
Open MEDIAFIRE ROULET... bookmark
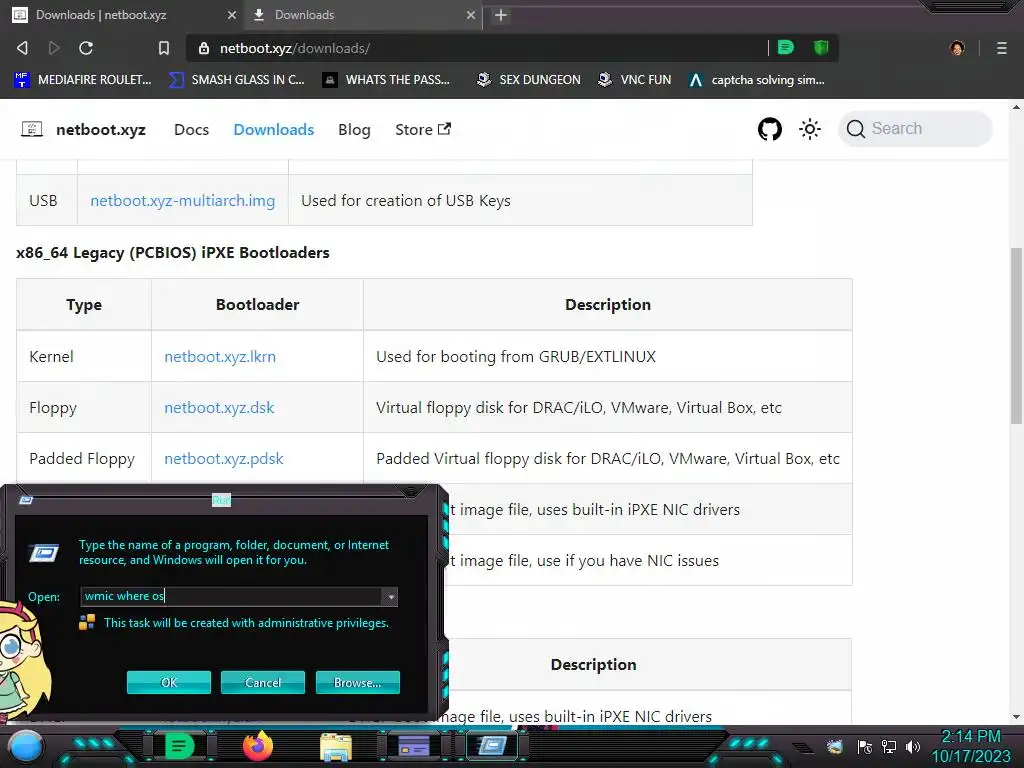[x=83, y=80]
